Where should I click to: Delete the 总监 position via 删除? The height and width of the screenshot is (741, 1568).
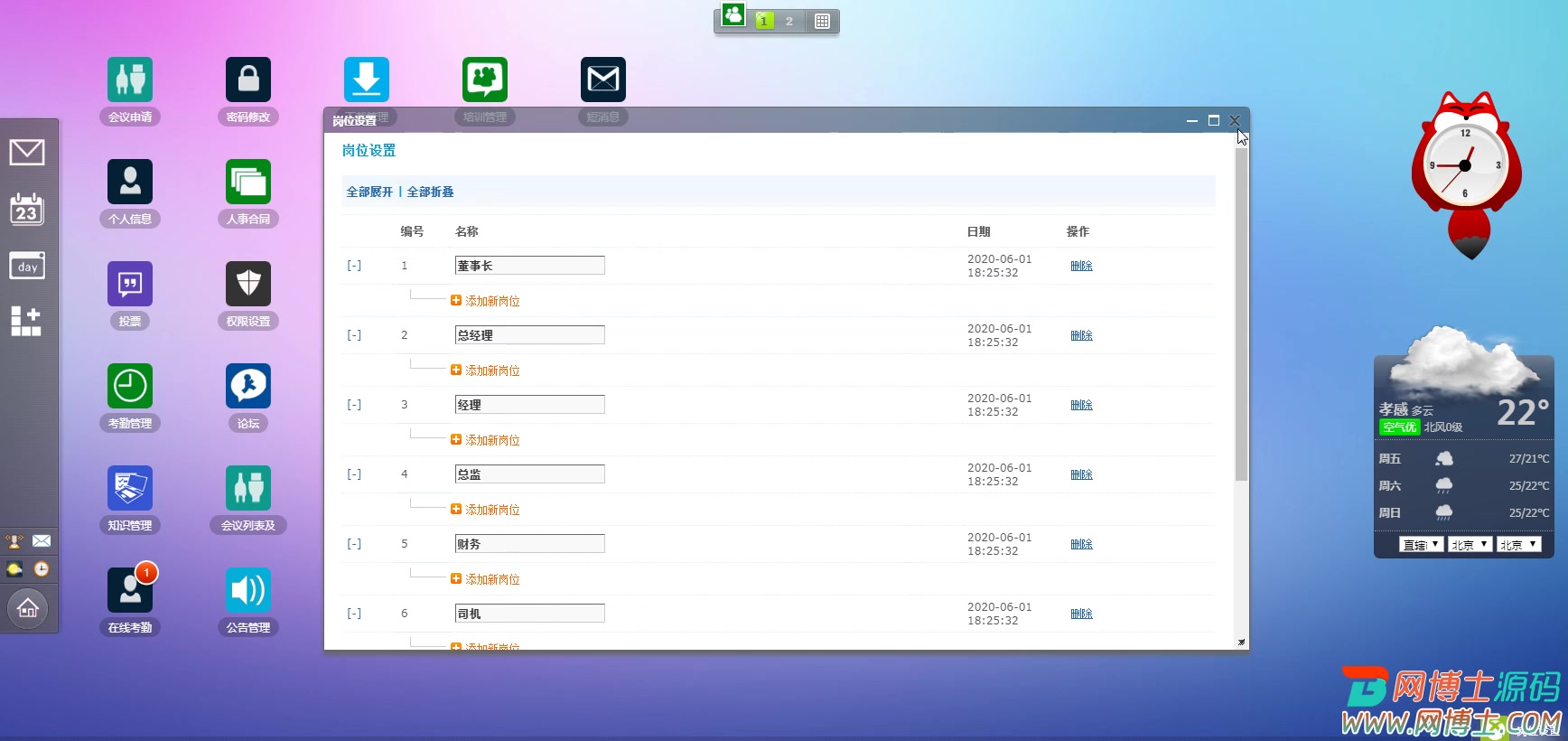click(x=1081, y=474)
